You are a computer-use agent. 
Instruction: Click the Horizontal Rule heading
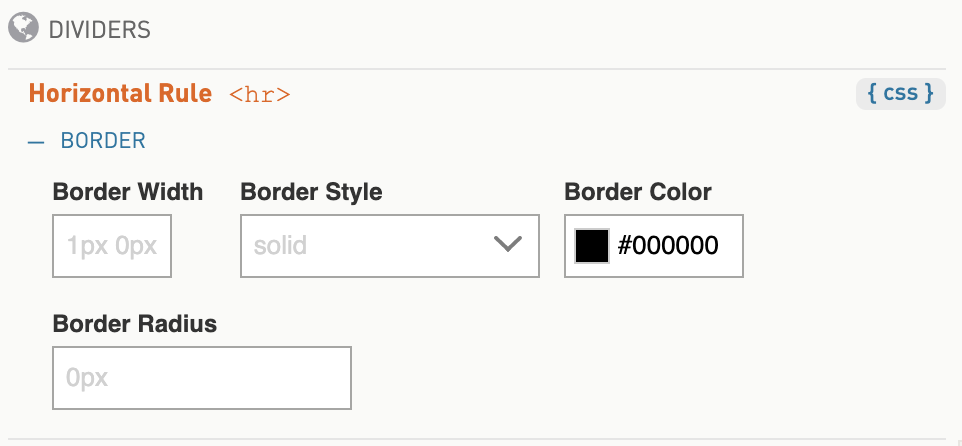pyautogui.click(x=120, y=93)
